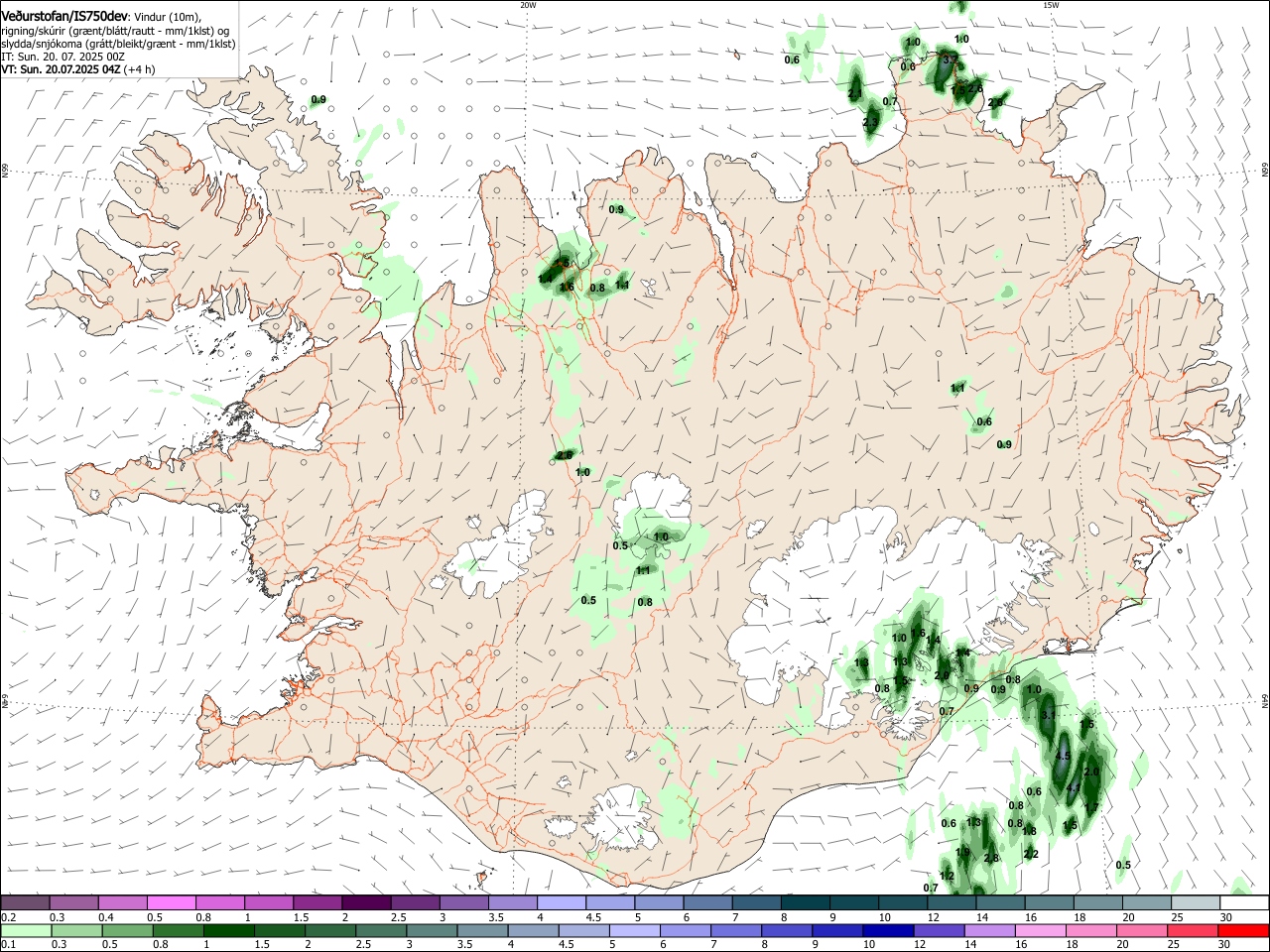Click the 15W longitude label
This screenshot has height=952, width=1270.
[x=1051, y=5]
